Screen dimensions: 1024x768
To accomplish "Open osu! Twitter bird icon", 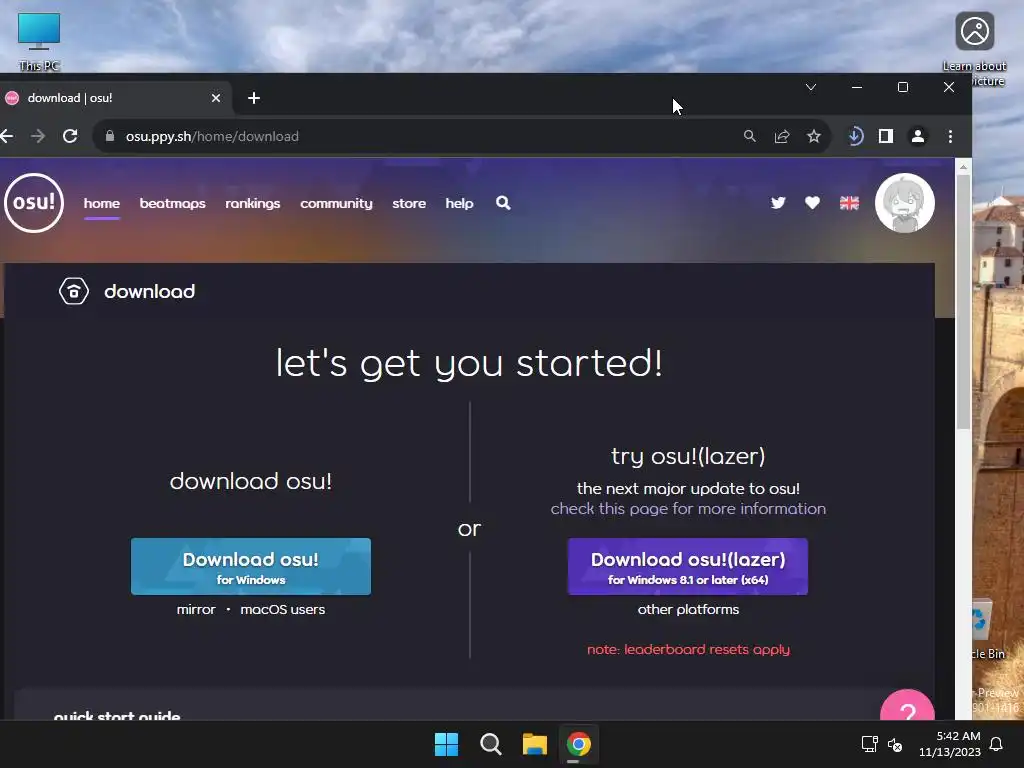I will (x=778, y=203).
